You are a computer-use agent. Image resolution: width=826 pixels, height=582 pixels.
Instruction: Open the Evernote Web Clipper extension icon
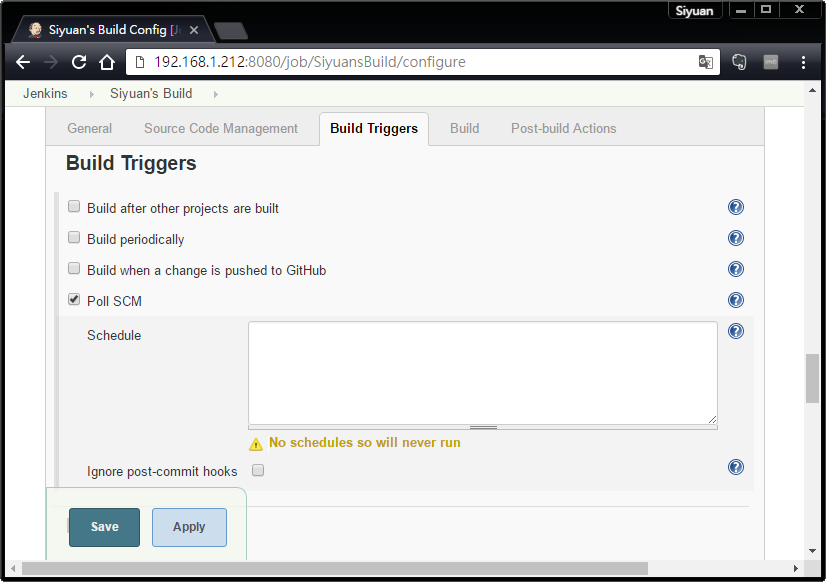(x=738, y=62)
